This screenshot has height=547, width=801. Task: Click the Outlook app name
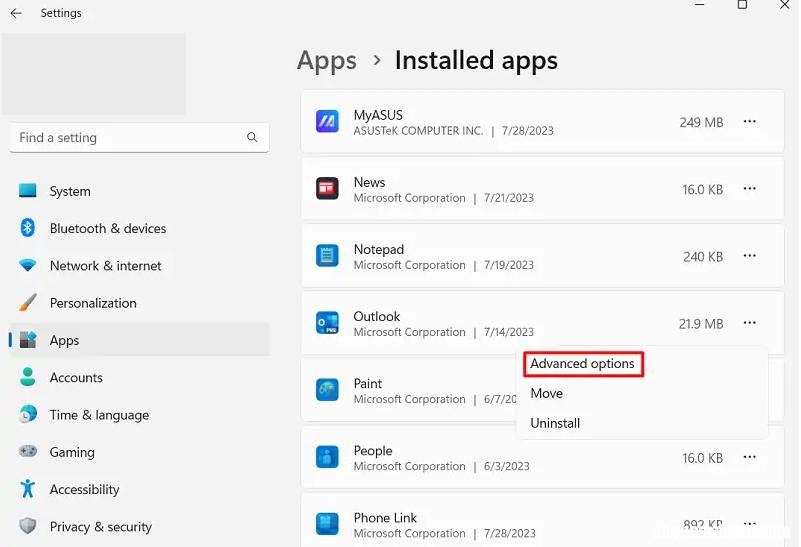point(376,316)
